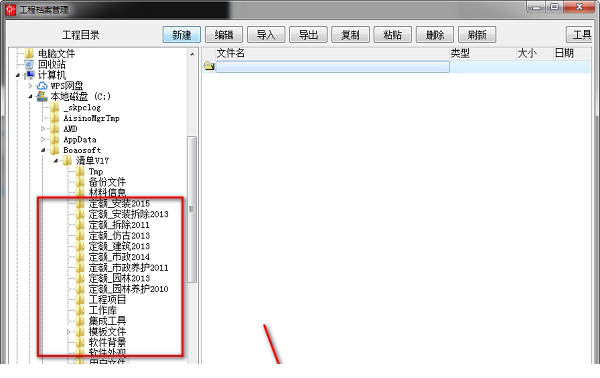600x378 pixels.
Task: Click the 删除 button
Action: click(435, 35)
